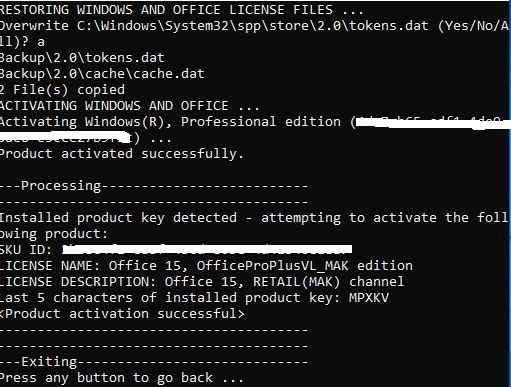Click the 'LICENSE NAME: Office 15' line

(x=206, y=266)
